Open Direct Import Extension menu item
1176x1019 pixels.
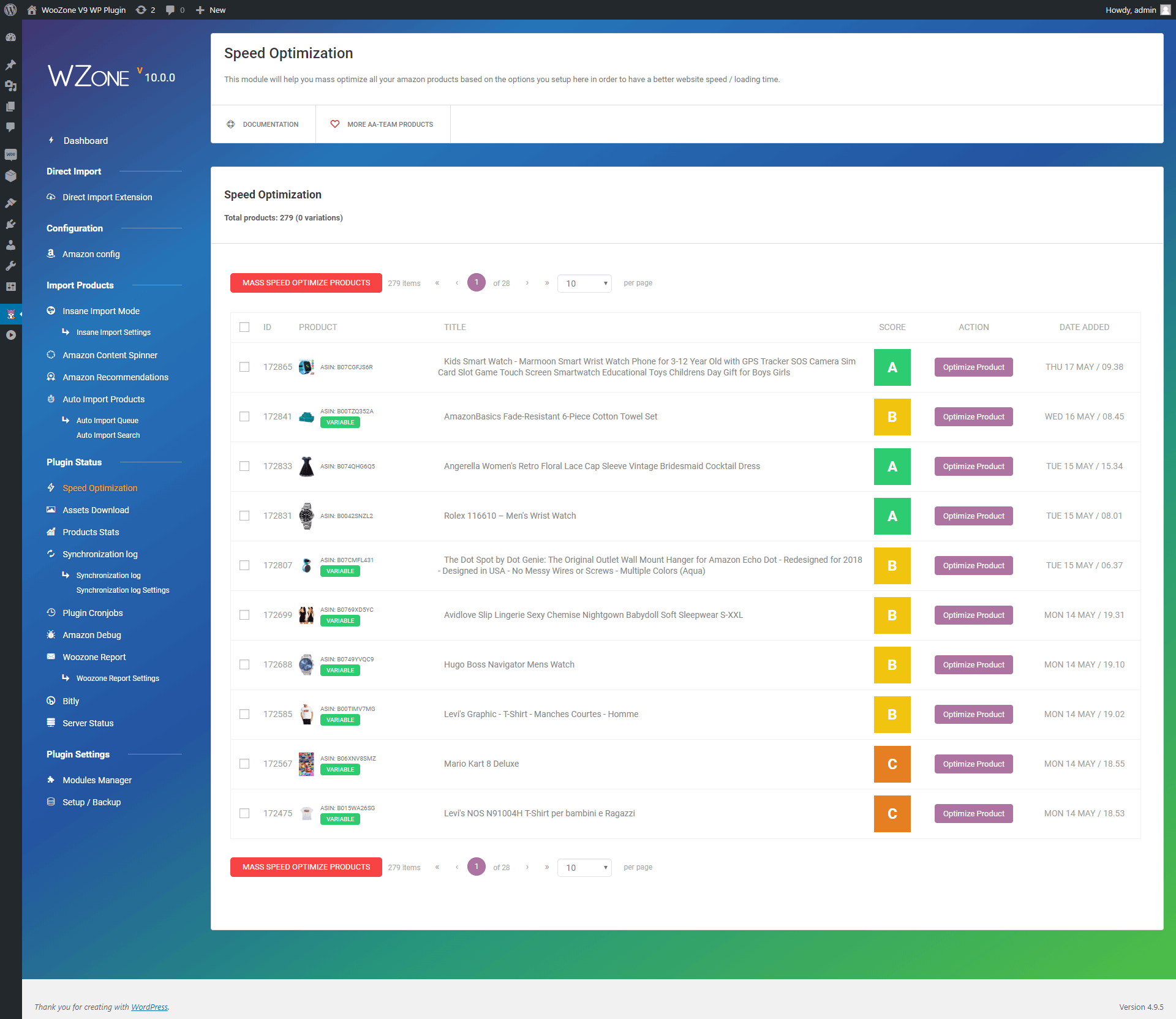(107, 197)
